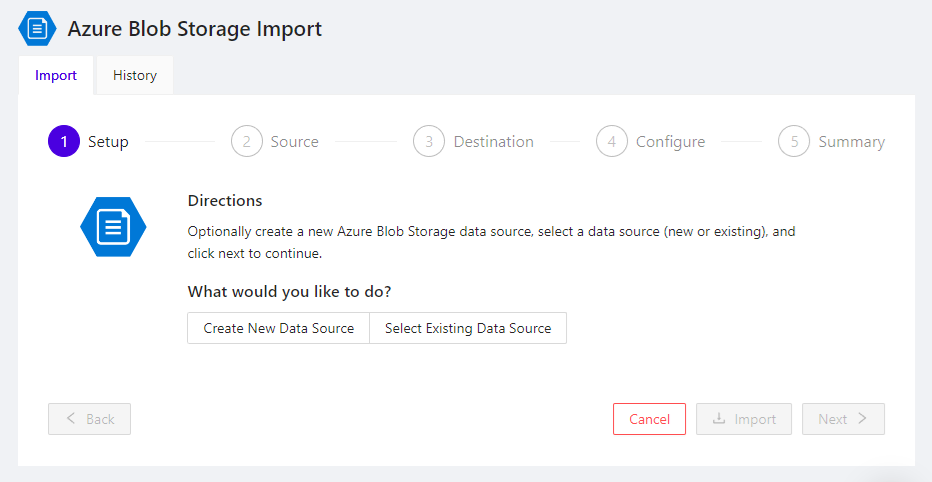Screen dimensions: 932x482
Task: Go to step 5 Summary
Action: click(x=832, y=141)
